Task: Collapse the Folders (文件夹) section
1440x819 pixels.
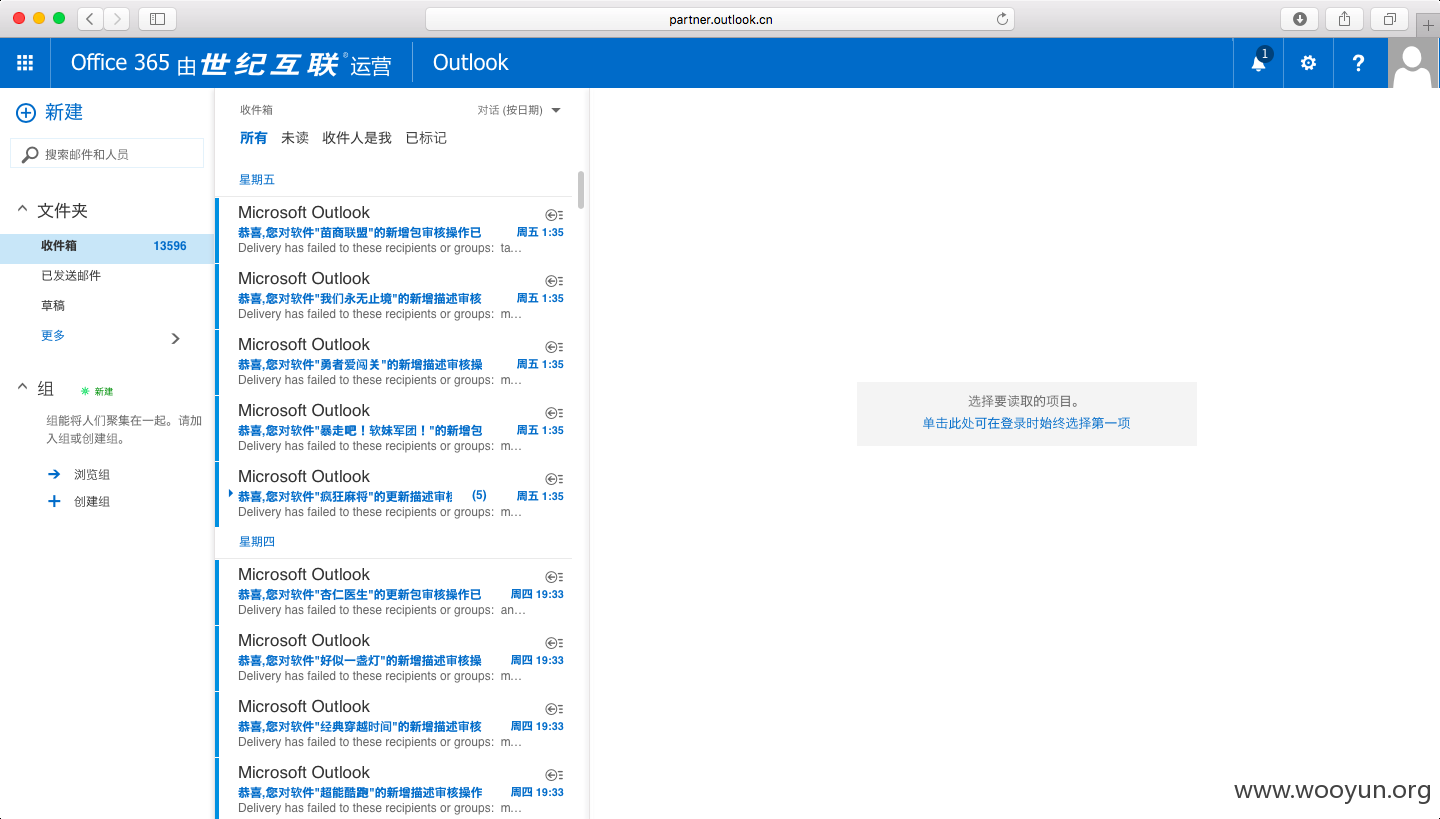Action: [x=23, y=210]
